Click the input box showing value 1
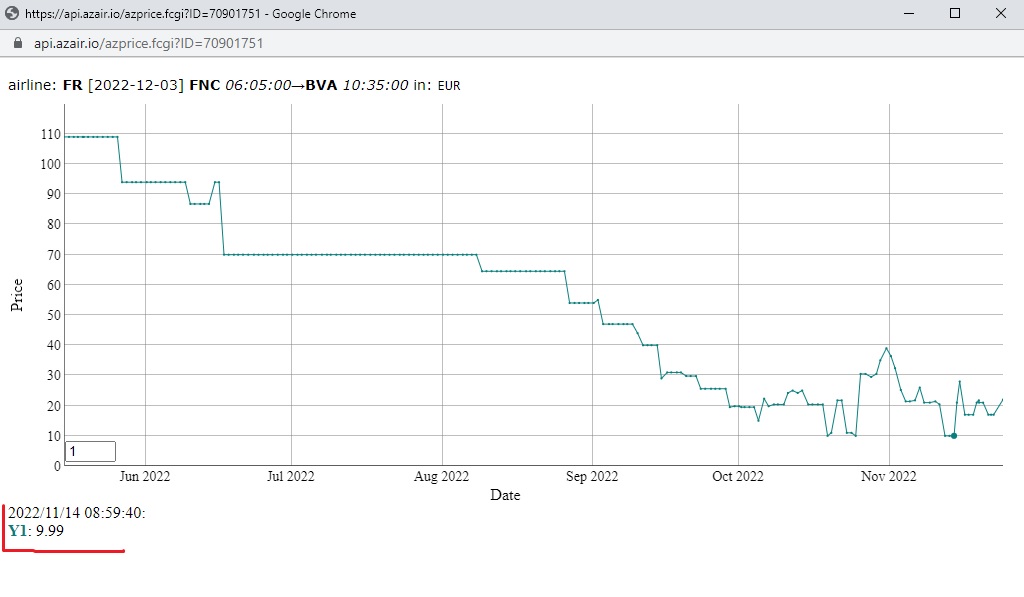 click(90, 451)
